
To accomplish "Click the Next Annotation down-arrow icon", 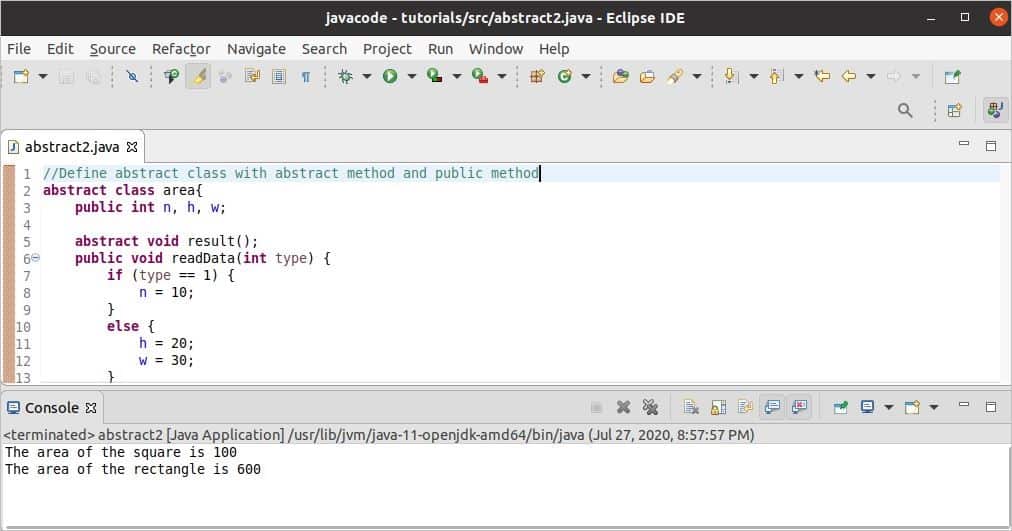I will click(730, 77).
